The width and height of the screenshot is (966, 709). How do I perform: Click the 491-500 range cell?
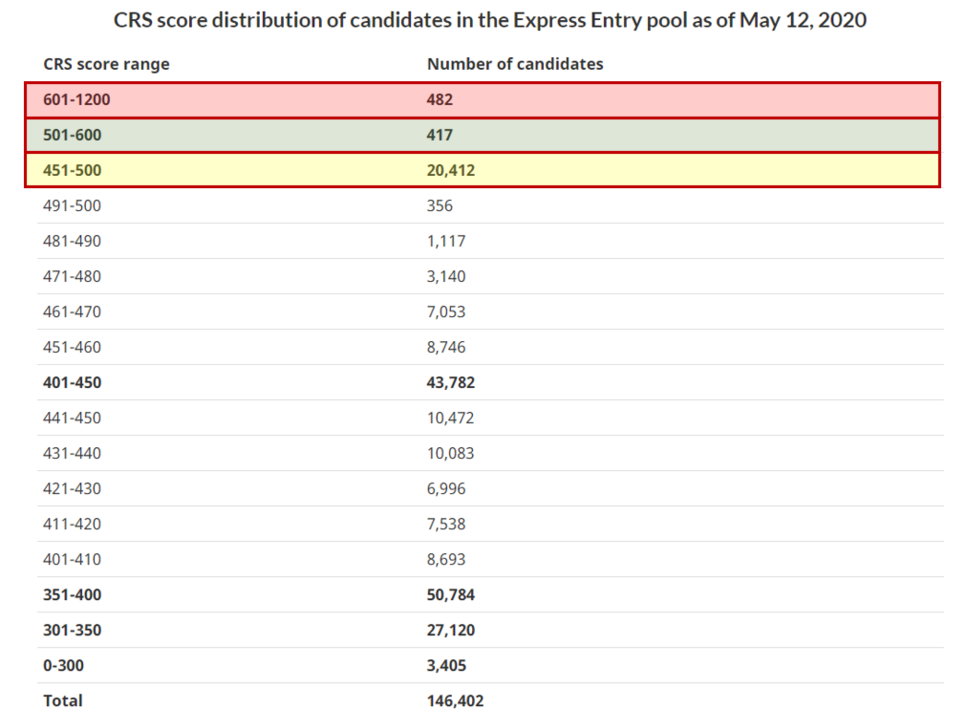(x=72, y=206)
